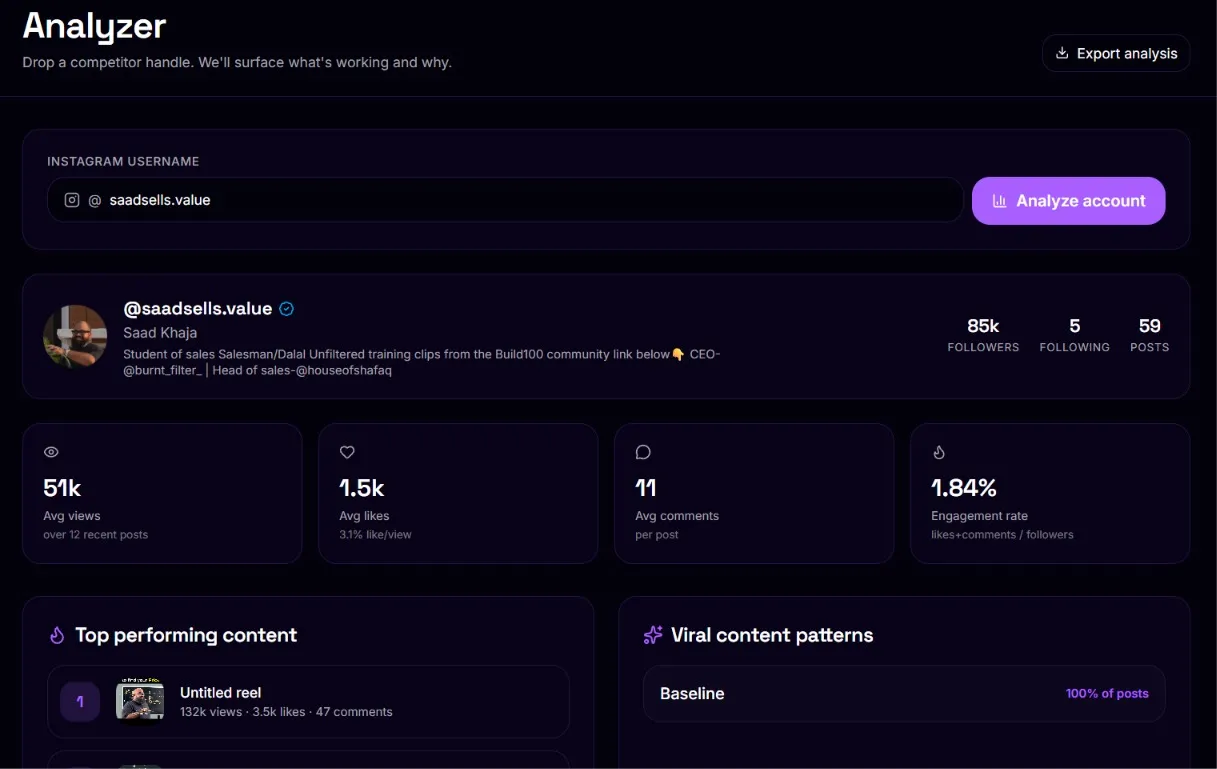Click the rank 1 badge
The height and width of the screenshot is (769, 1217).
tap(80, 702)
